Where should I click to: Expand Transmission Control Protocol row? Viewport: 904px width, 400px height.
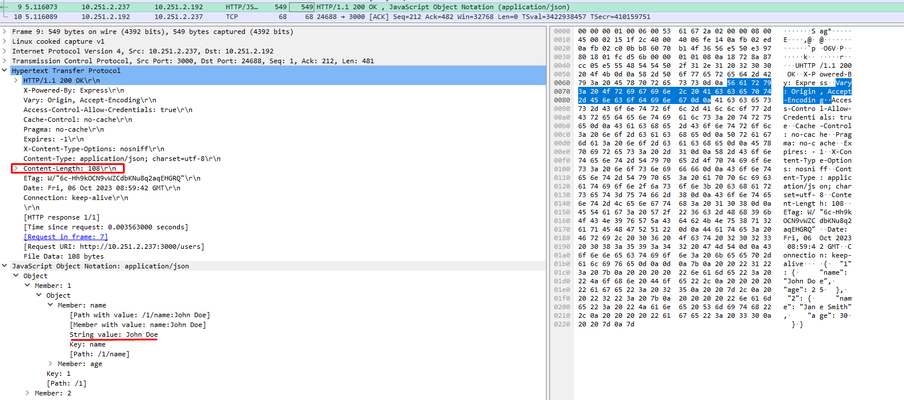tap(5, 61)
